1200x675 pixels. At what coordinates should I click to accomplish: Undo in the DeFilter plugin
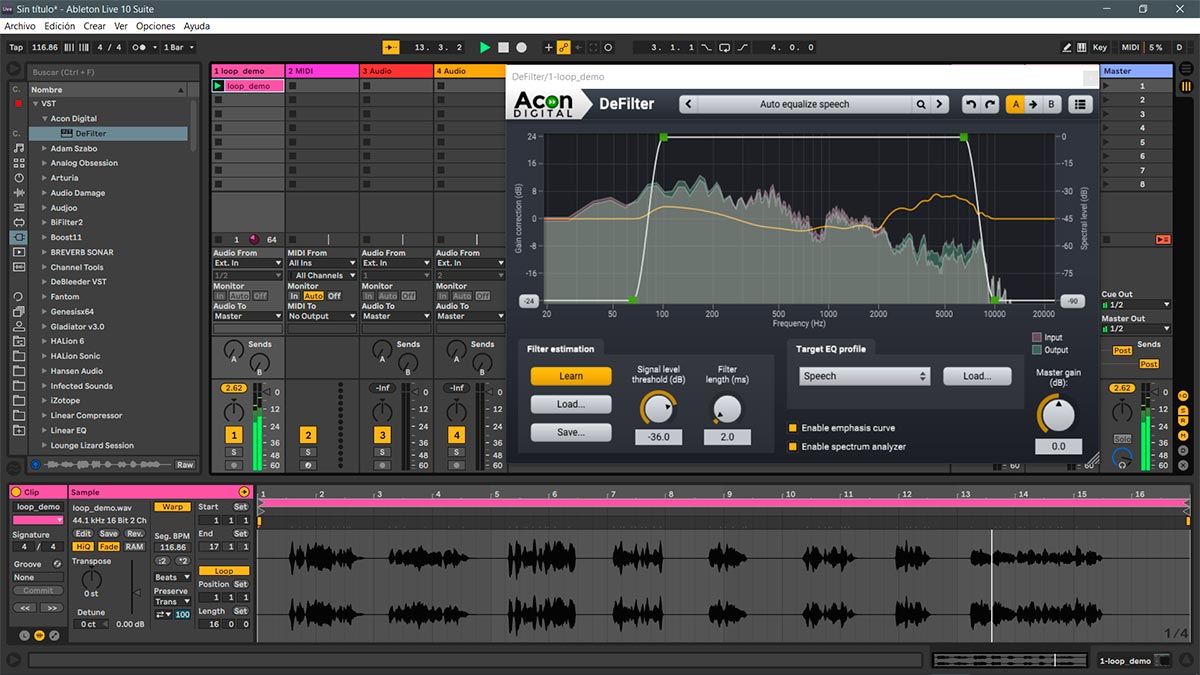pos(970,104)
